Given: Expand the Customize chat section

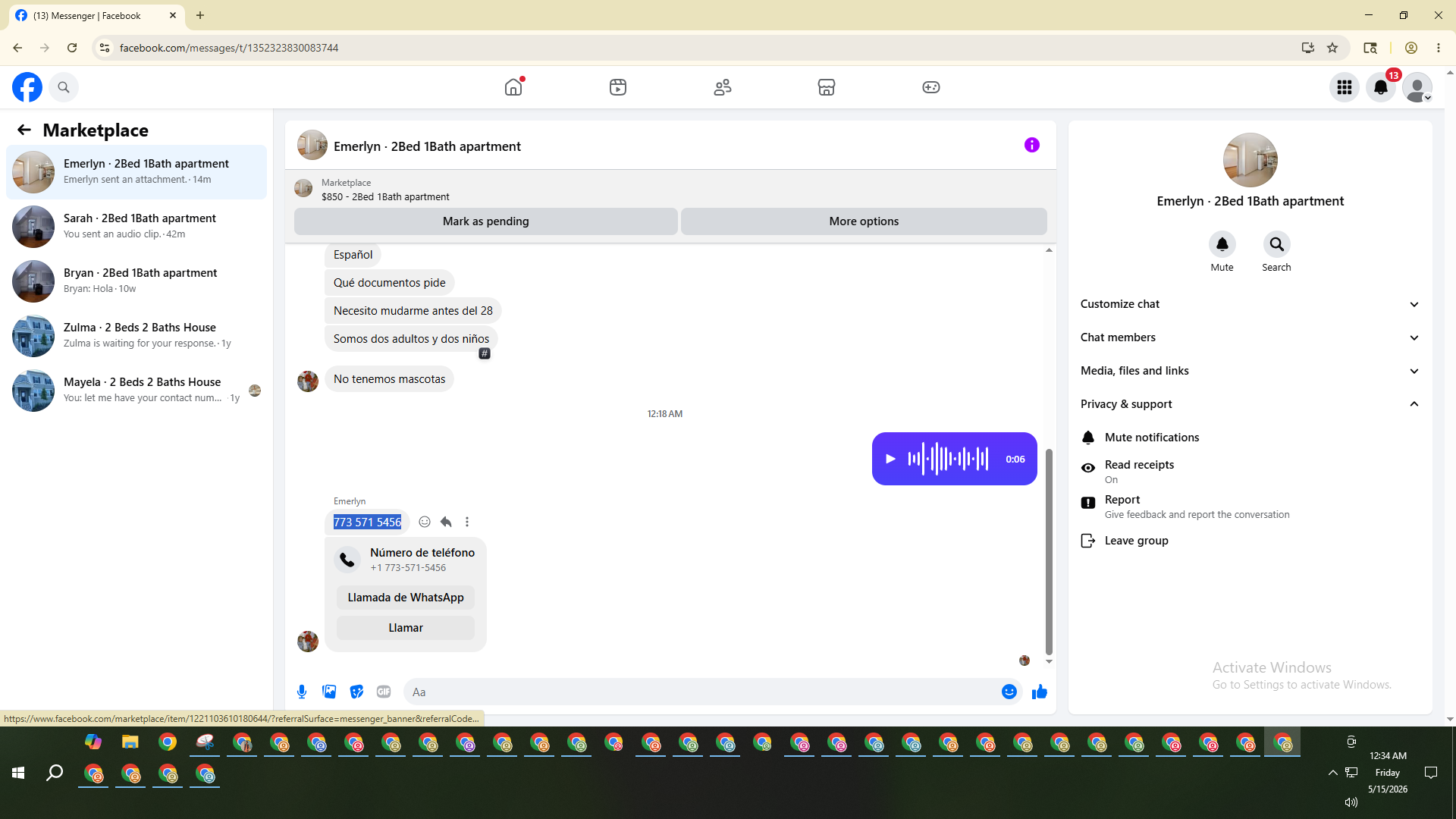Looking at the screenshot, I should click(1250, 304).
